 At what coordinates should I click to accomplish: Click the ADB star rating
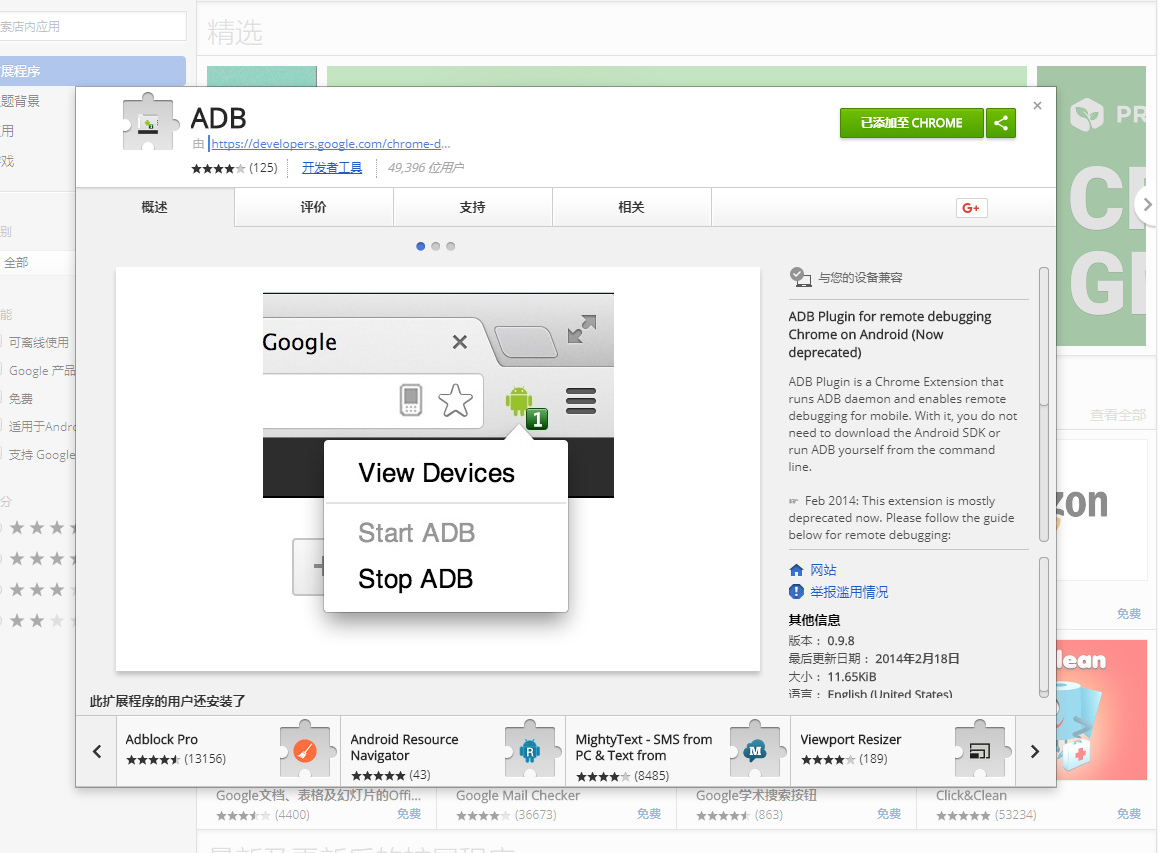[x=218, y=169]
